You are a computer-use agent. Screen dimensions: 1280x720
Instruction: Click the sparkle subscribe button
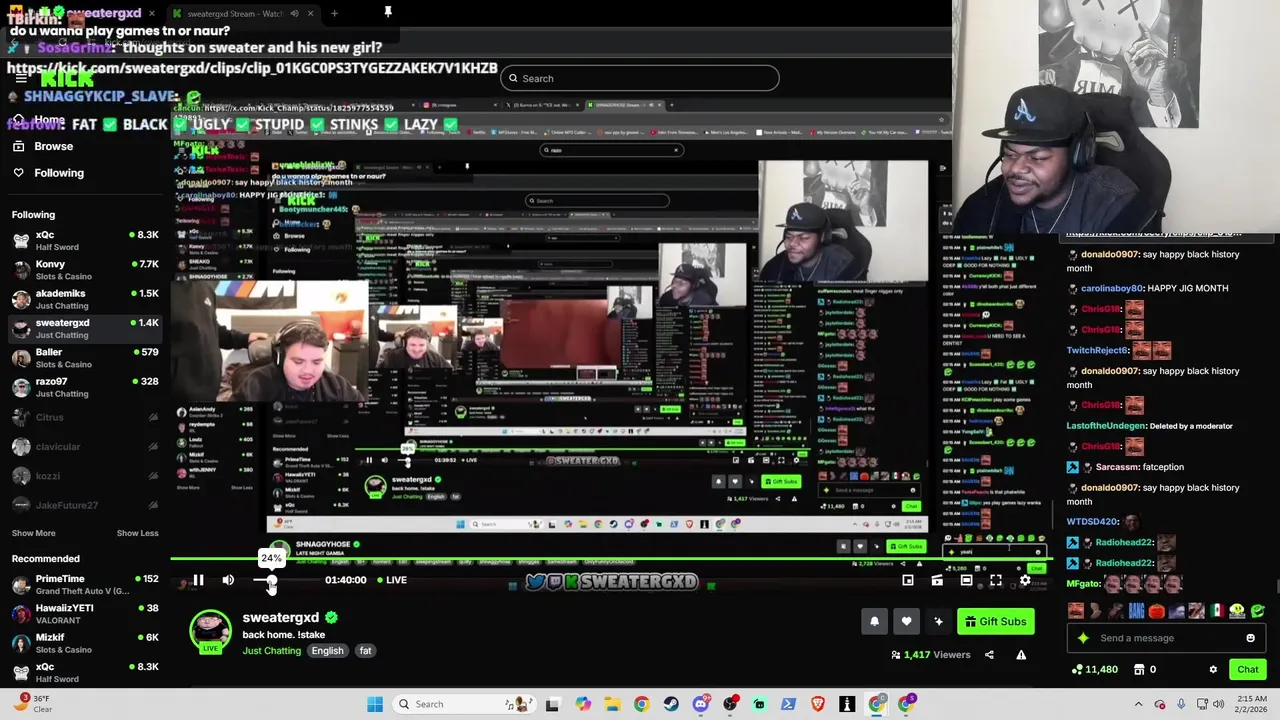pos(938,622)
